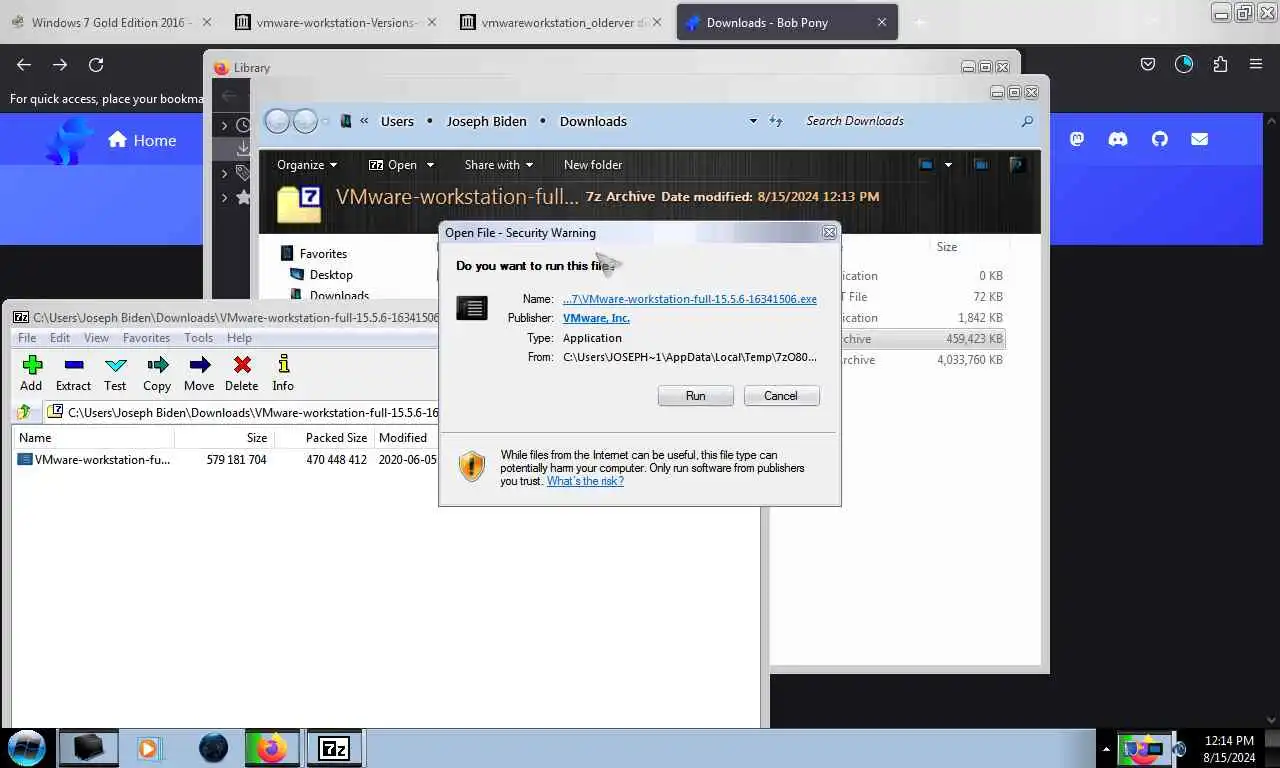Open the VMware, Inc. publisher link

[x=596, y=318]
